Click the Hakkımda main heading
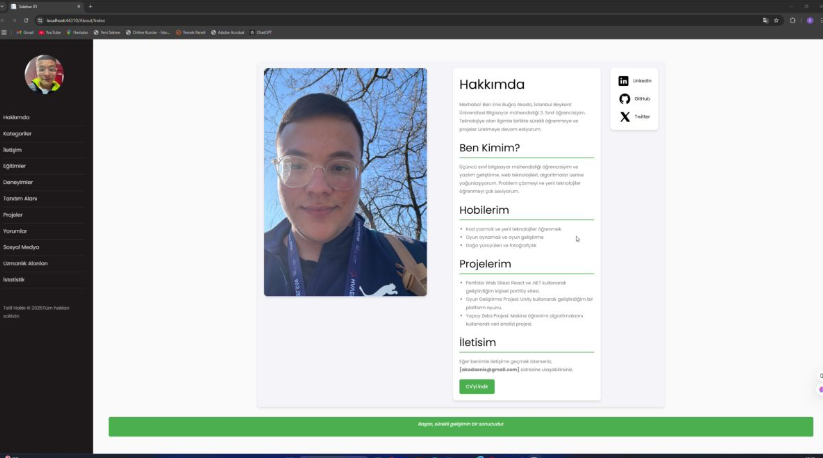823x458 pixels. pos(492,84)
